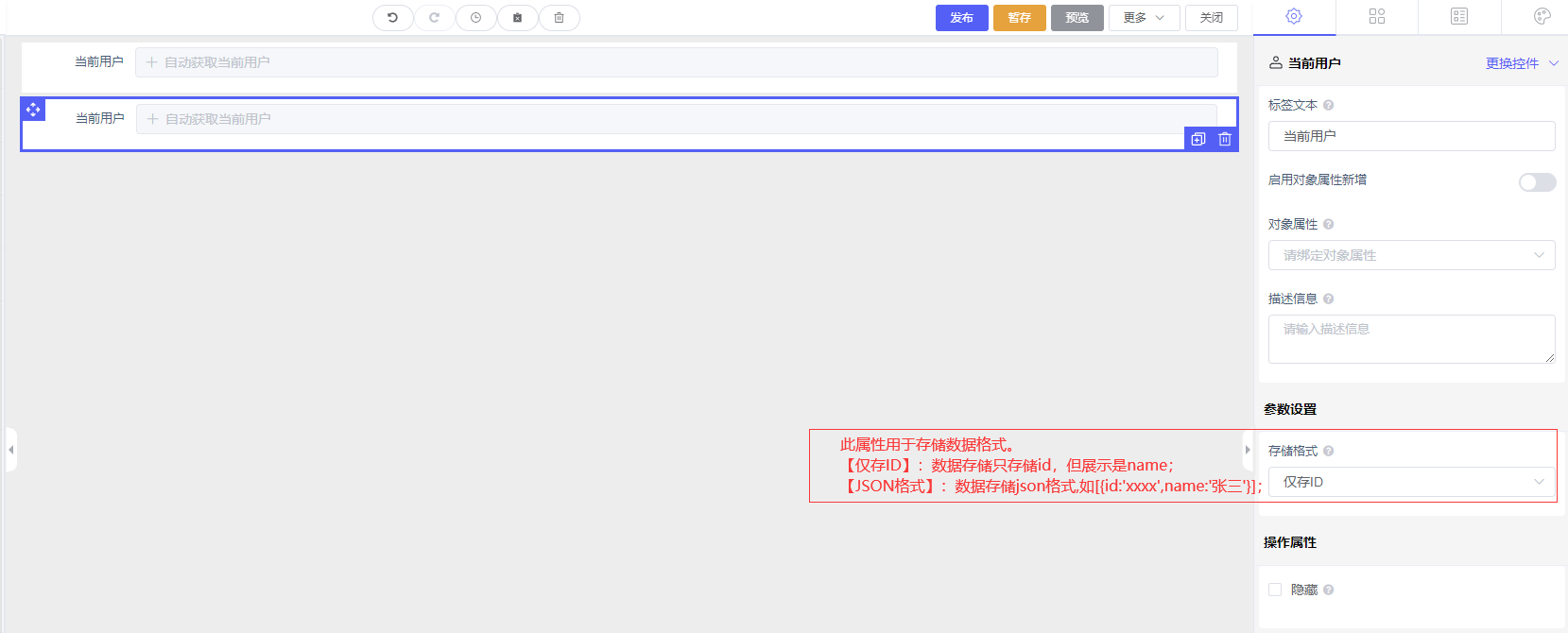Toggle 启用对象属性新增 switch

[x=1536, y=182]
